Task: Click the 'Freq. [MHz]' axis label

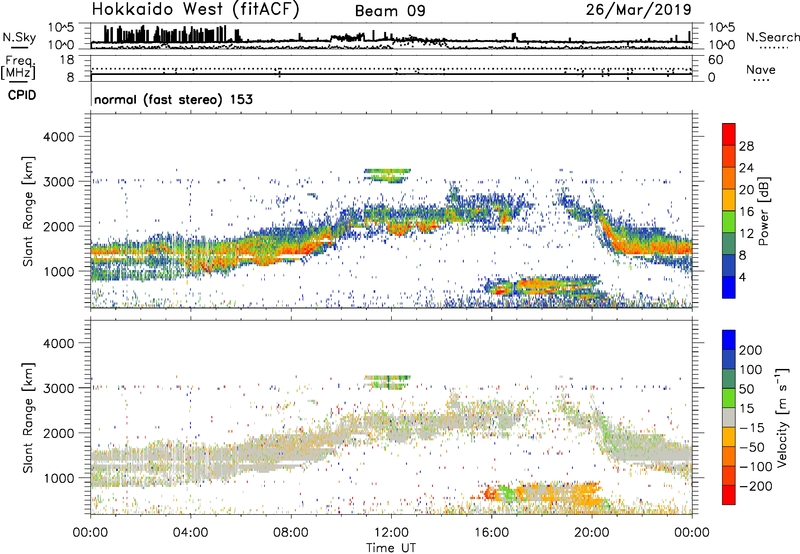Action: click(x=18, y=68)
